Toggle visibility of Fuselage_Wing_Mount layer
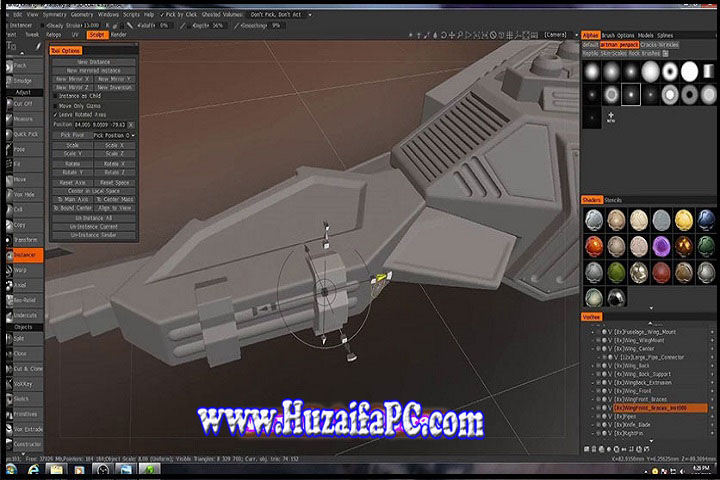The height and width of the screenshot is (480, 720). tap(604, 332)
